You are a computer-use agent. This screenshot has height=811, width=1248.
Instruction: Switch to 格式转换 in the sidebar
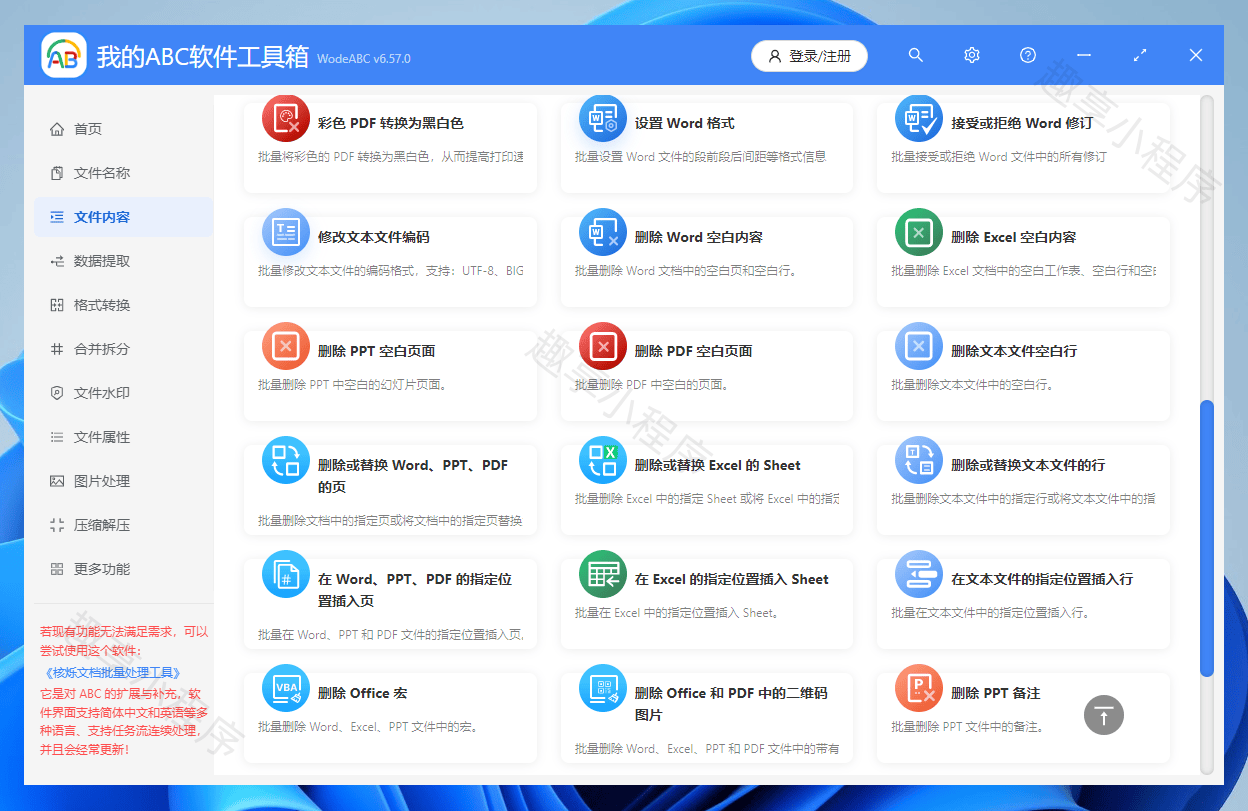click(124, 305)
